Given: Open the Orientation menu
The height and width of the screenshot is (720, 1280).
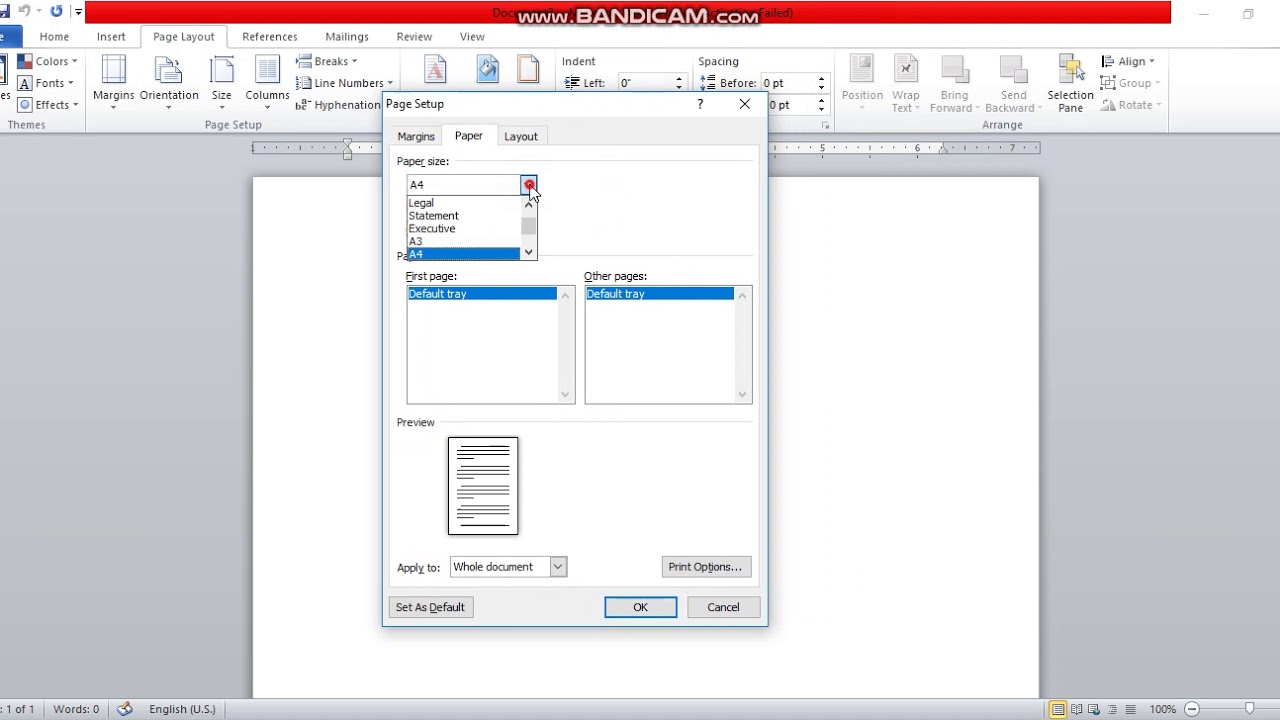Looking at the screenshot, I should click(x=169, y=82).
